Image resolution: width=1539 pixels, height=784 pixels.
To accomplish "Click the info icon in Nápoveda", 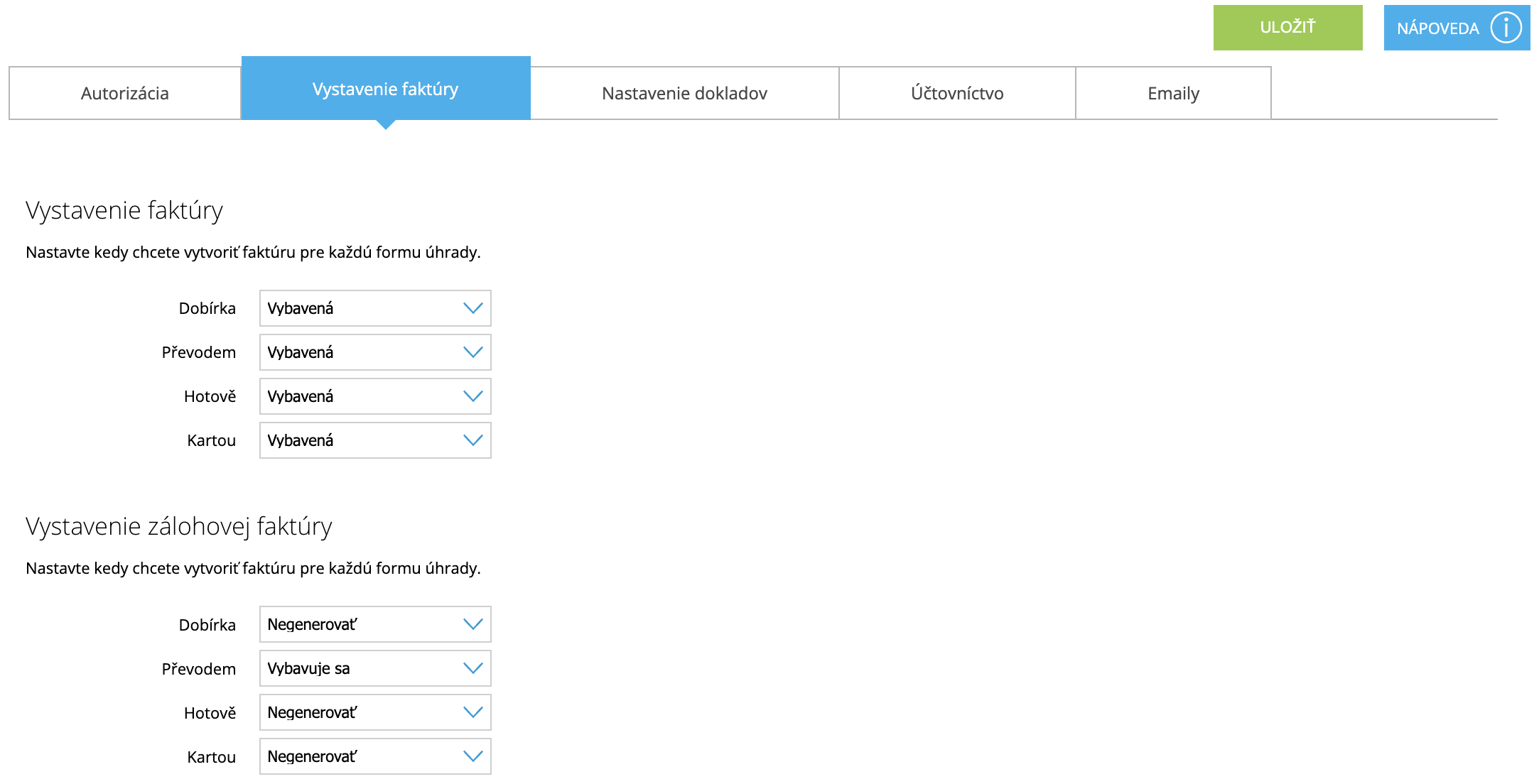I will pos(1506,28).
